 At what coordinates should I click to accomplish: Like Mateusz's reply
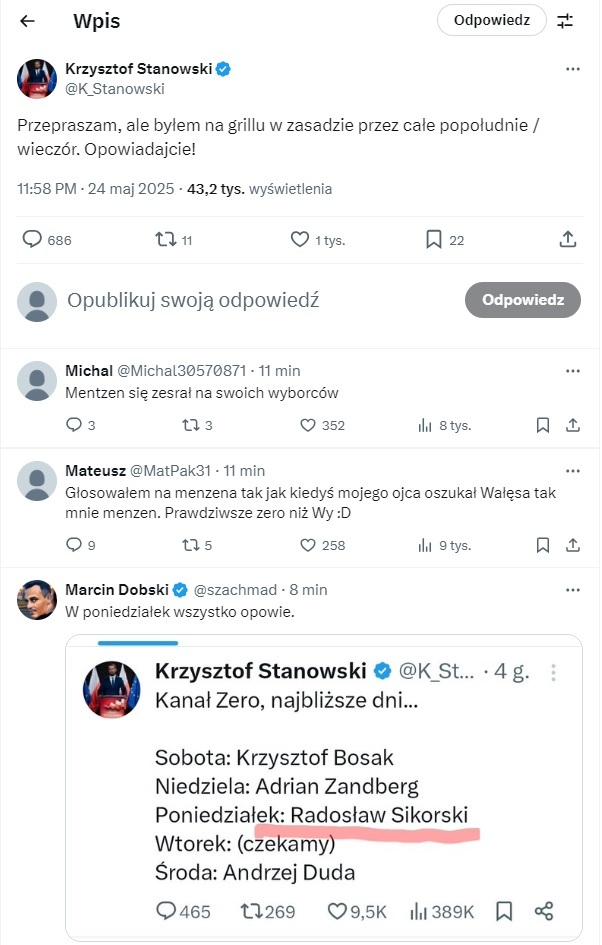308,545
